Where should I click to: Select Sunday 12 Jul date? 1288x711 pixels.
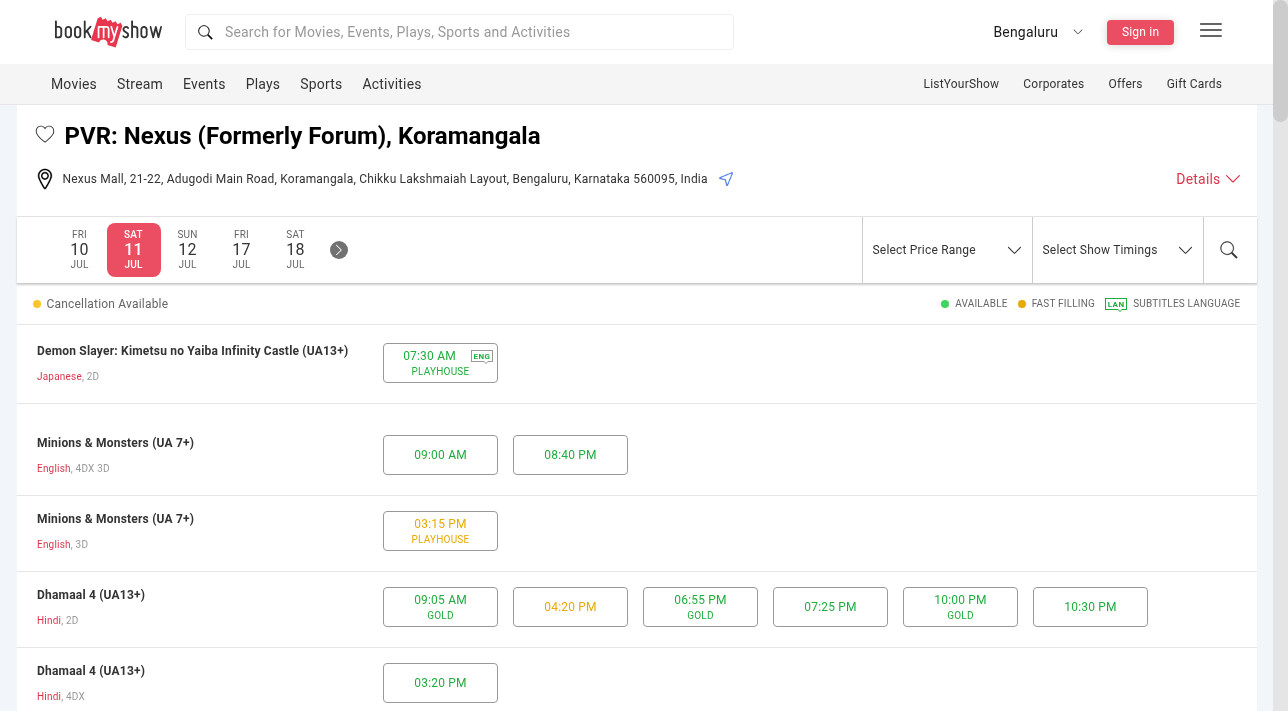(x=187, y=250)
